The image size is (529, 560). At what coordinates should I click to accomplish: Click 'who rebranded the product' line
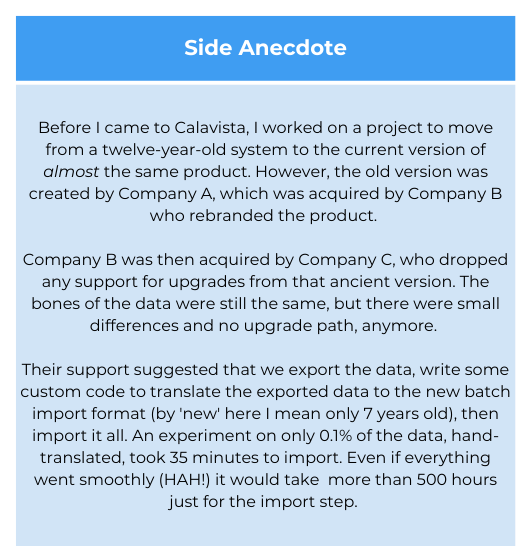pos(263,216)
